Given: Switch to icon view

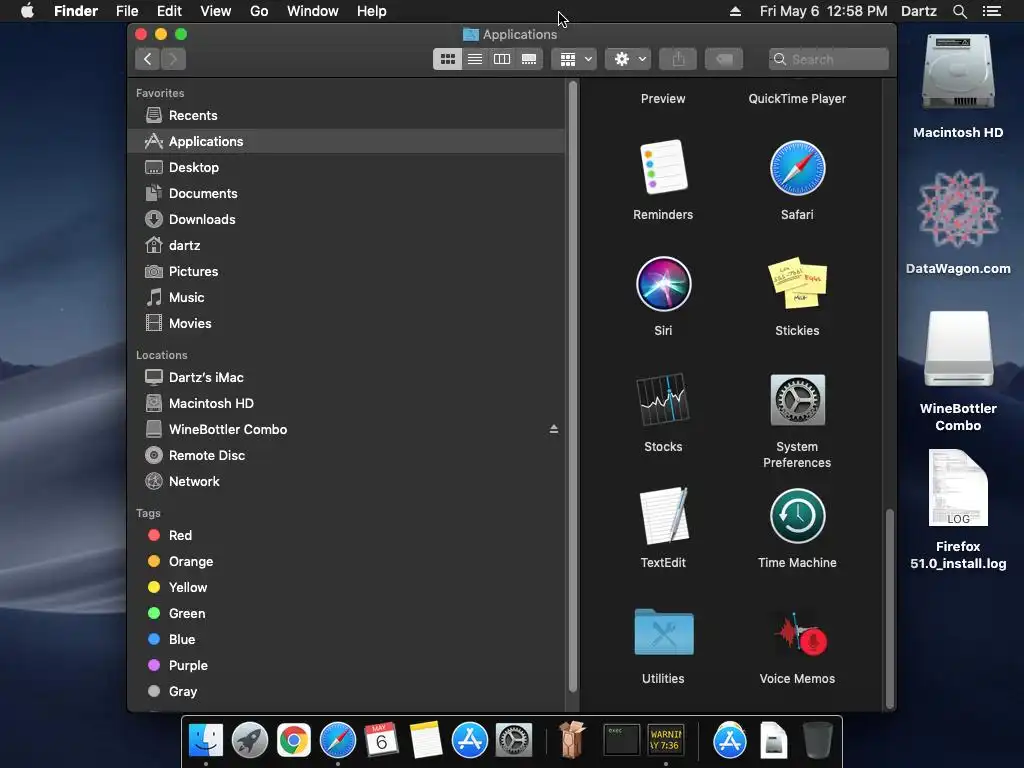Looking at the screenshot, I should 447,59.
